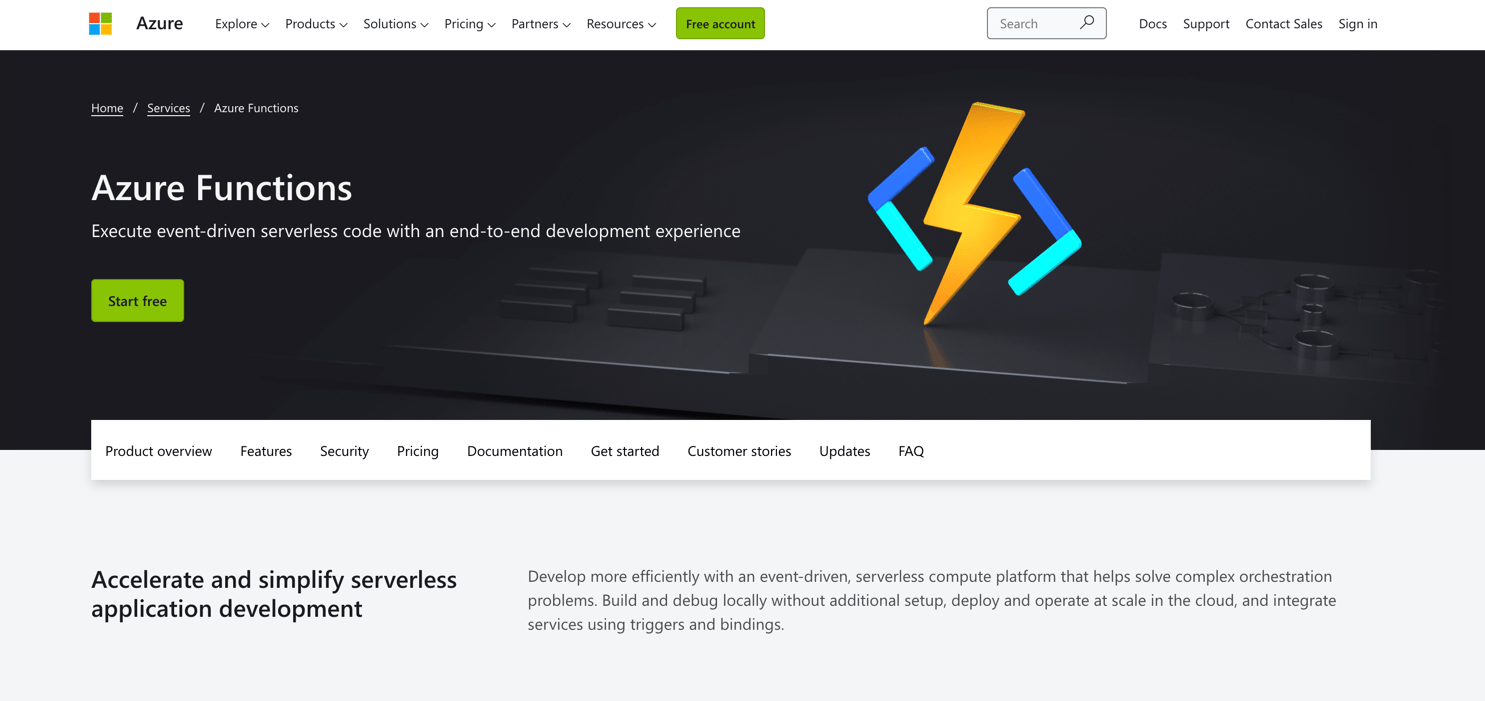Open the Products menu

[x=315, y=23]
